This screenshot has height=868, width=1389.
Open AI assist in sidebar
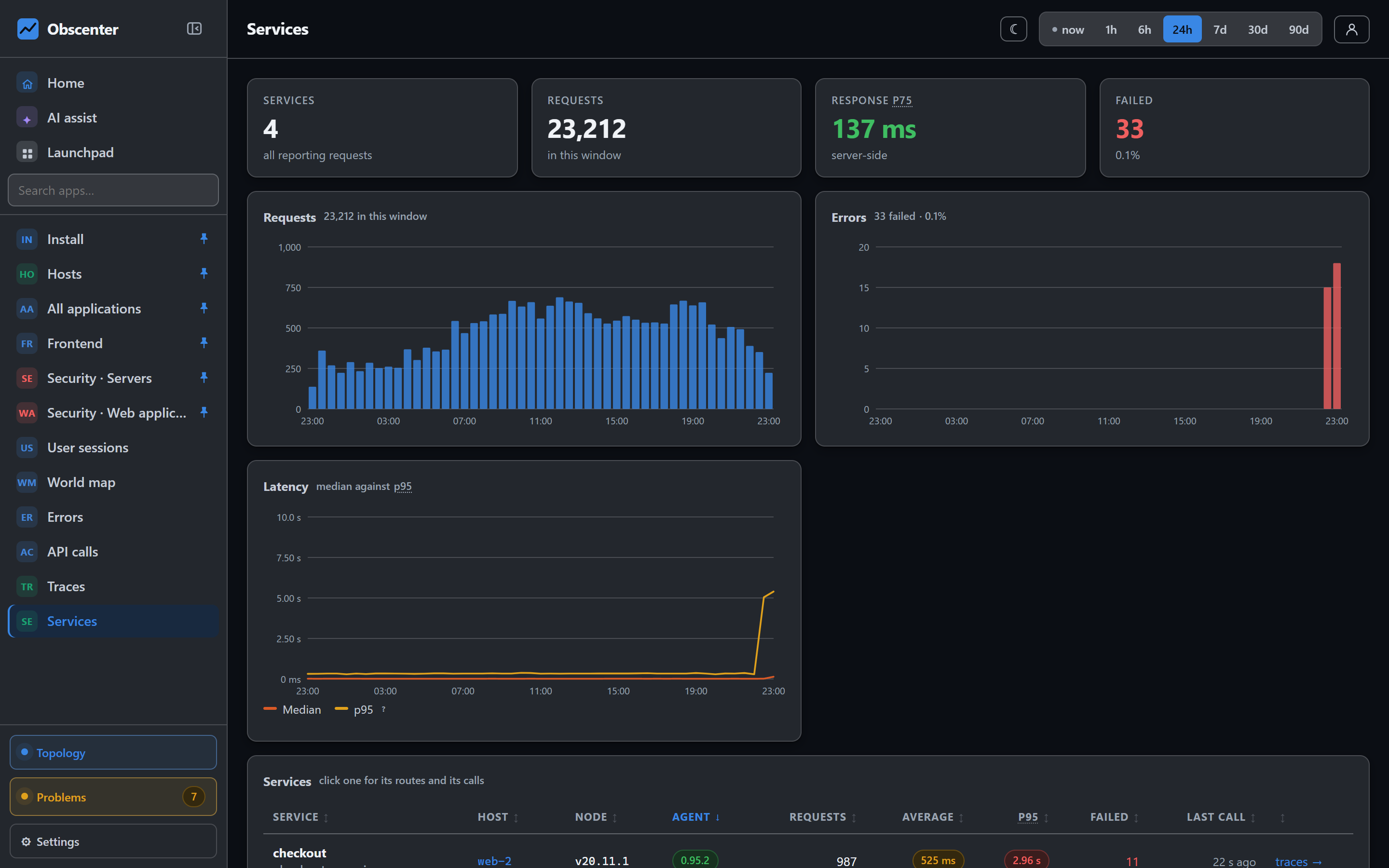(x=114, y=118)
